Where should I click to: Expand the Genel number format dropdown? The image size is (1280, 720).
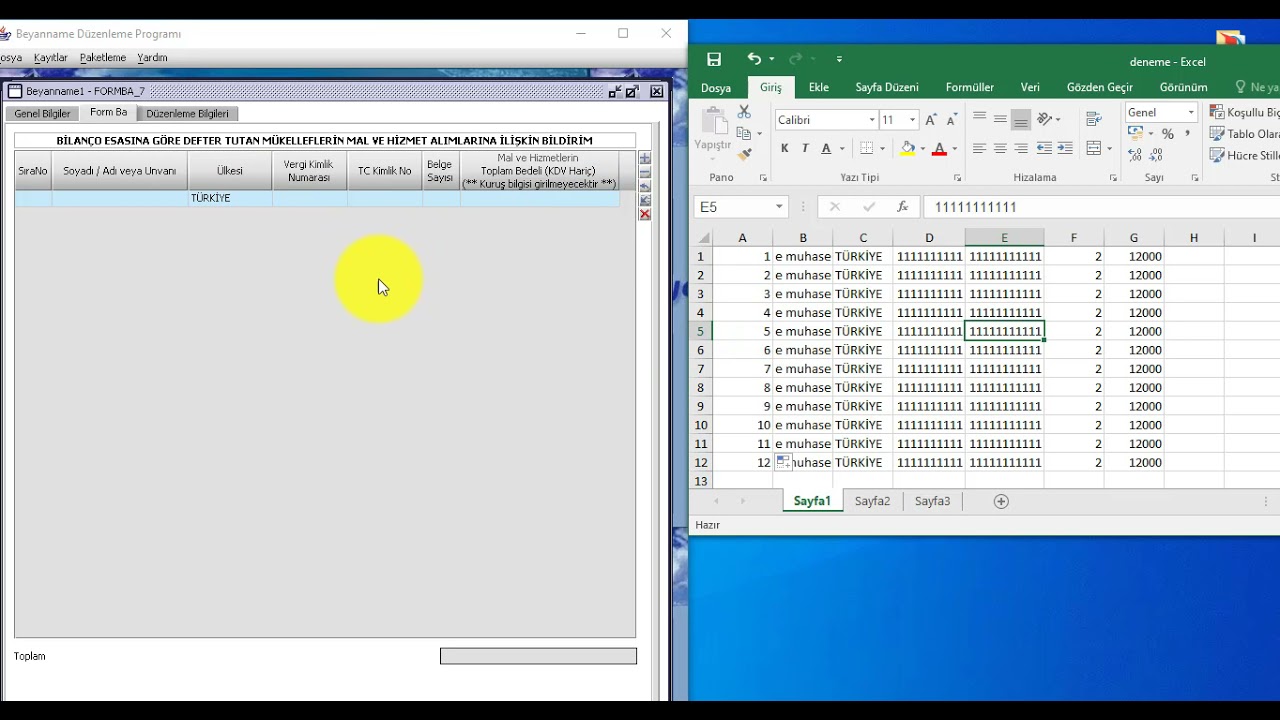point(1190,113)
